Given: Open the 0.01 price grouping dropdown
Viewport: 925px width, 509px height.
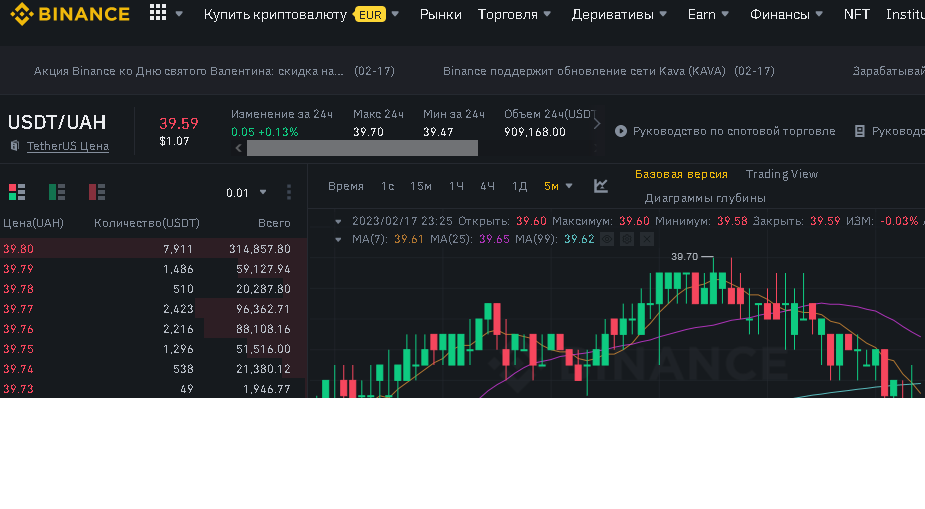Looking at the screenshot, I should [246, 193].
